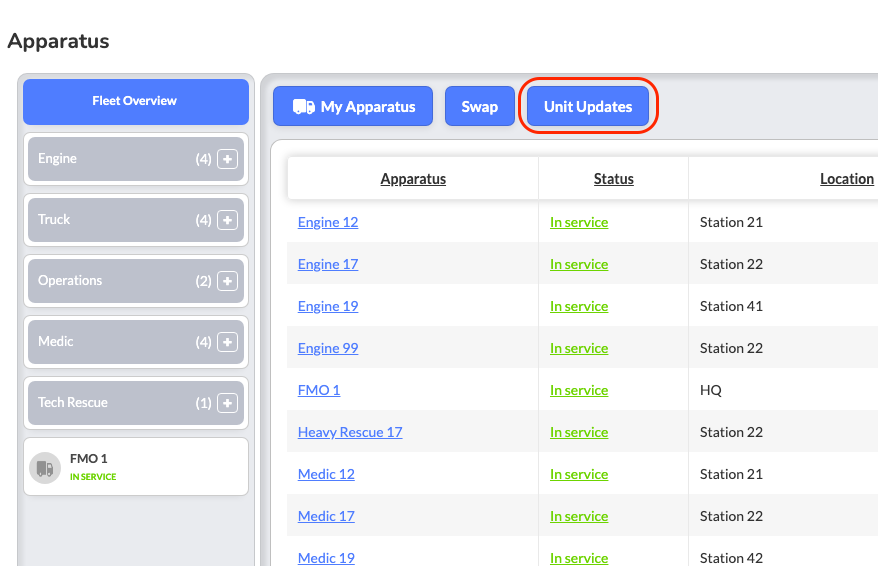Select the Operations category
This screenshot has height=566, width=878.
136,281
